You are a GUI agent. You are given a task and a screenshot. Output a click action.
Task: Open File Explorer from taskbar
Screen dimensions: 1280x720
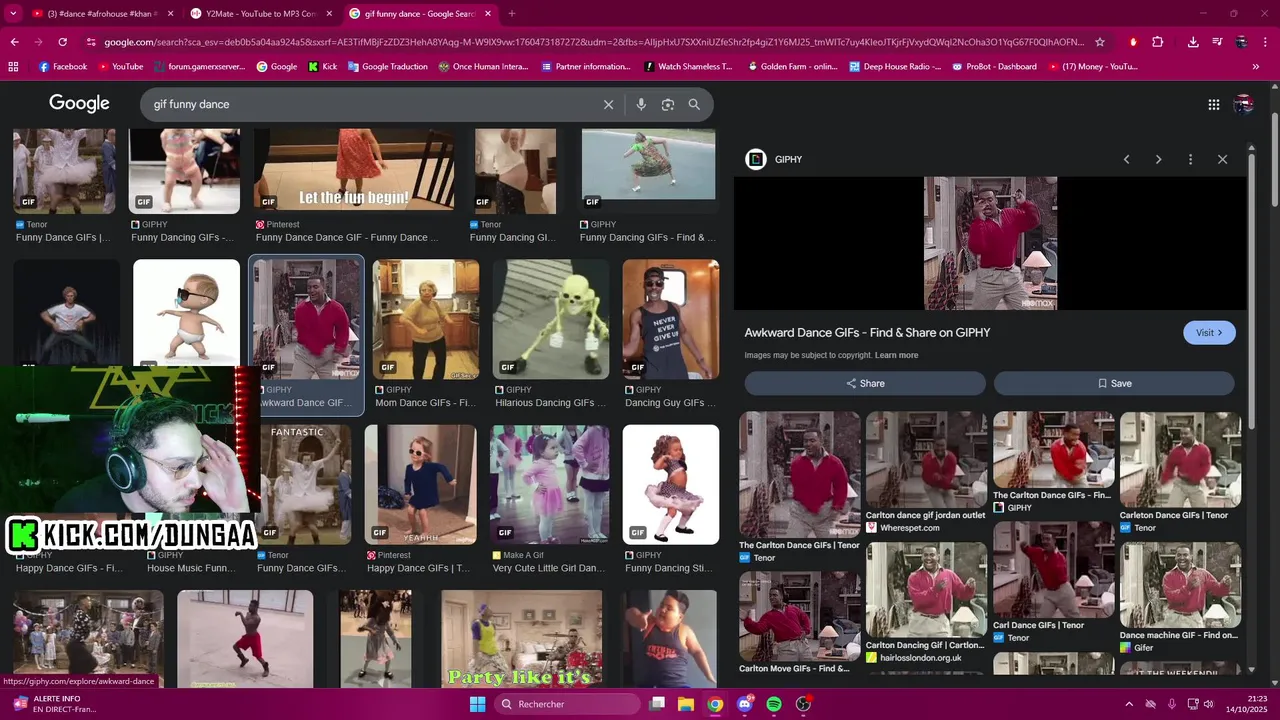686,704
